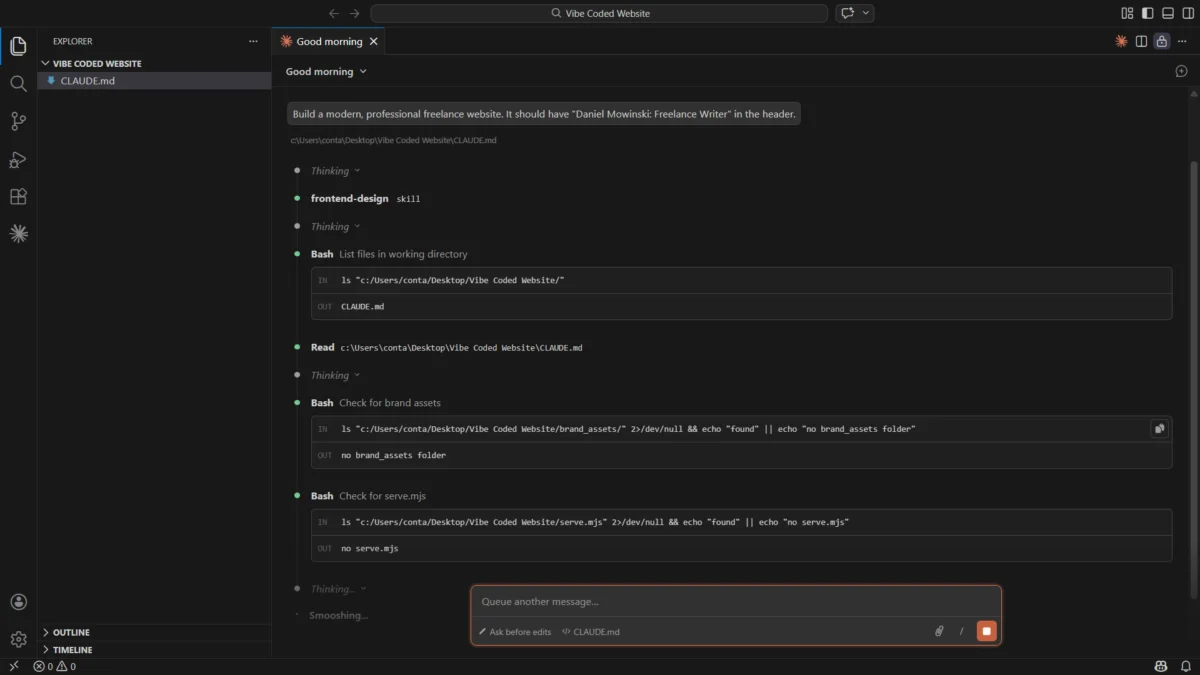This screenshot has width=1200, height=675.
Task: Open the chat dropdown arrow in title bar
Action: pos(866,13)
